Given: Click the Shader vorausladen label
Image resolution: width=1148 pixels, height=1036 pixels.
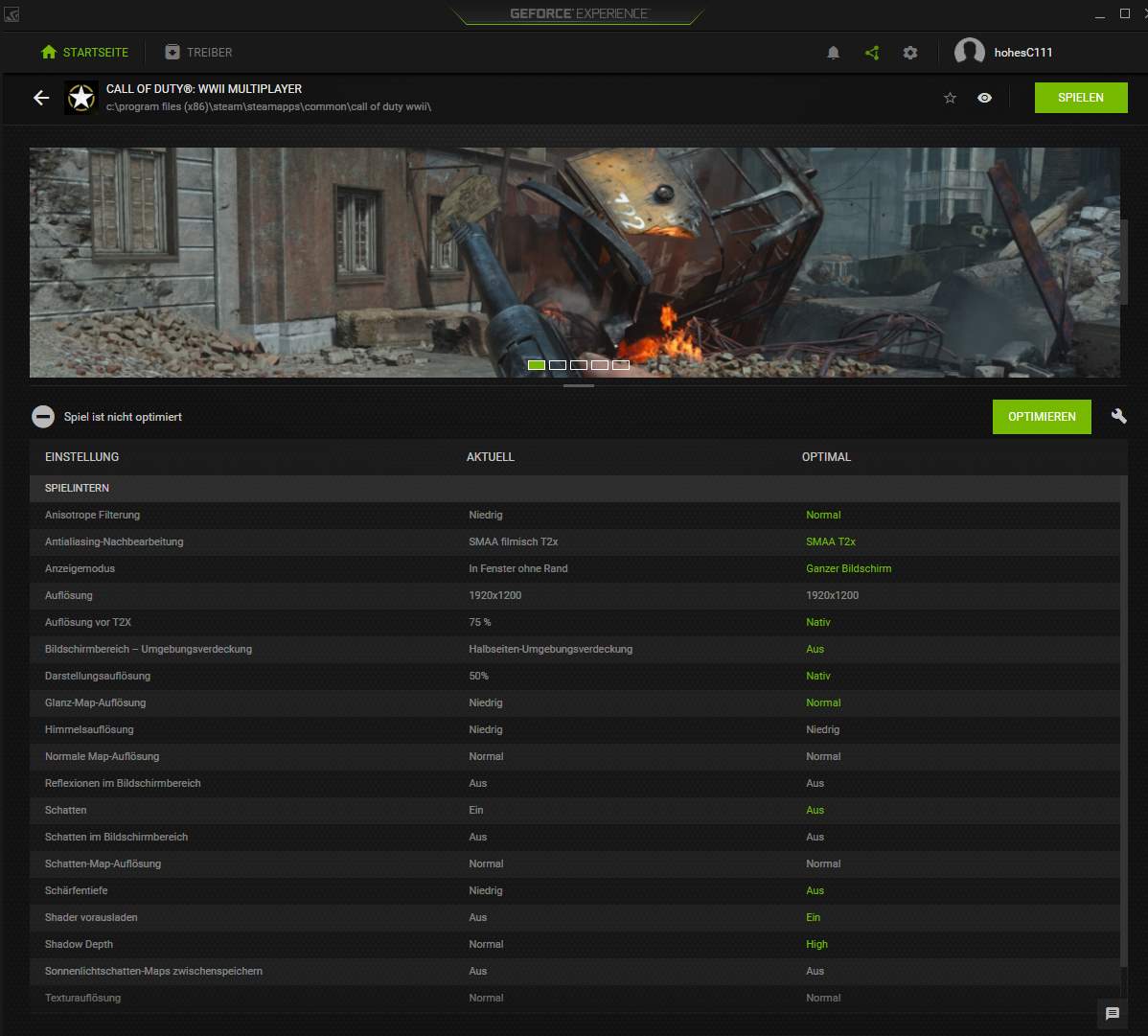Looking at the screenshot, I should coord(91,917).
